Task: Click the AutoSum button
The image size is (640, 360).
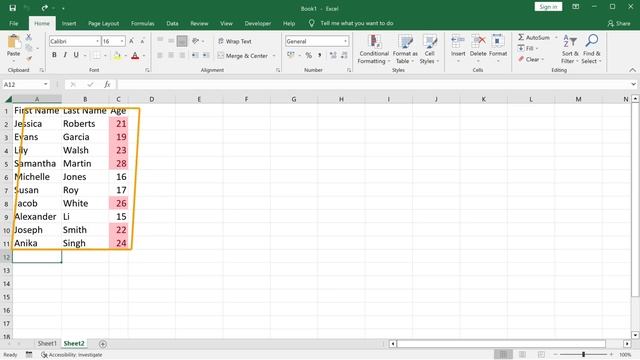Action: pyautogui.click(x=534, y=37)
